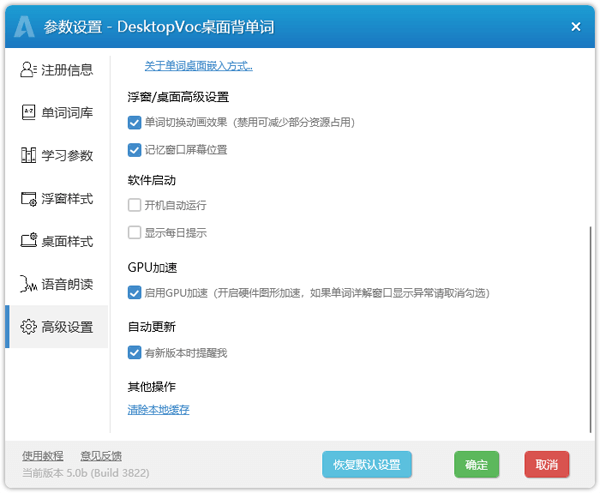
Task: Click the desktop style monitor icon
Action: click(28, 240)
